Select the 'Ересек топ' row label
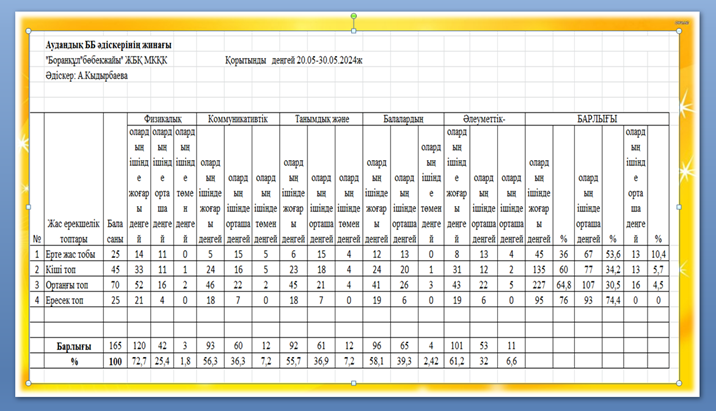The width and height of the screenshot is (716, 411). 64,300
